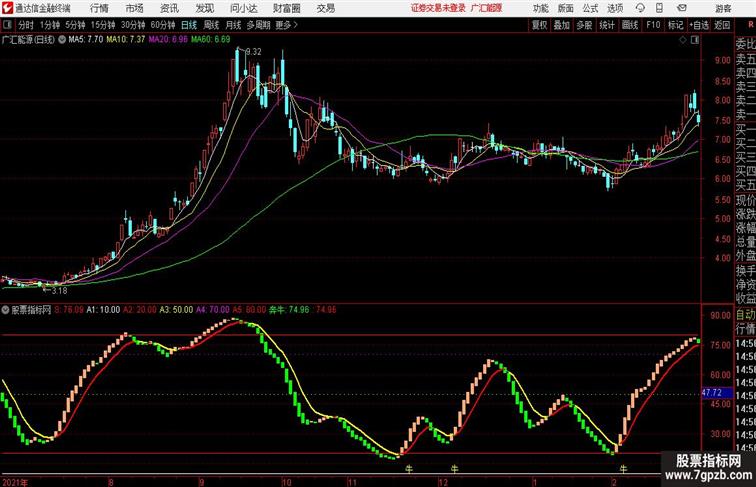Toggle the side panel icon beside the diamond
The image size is (756, 487).
click(x=694, y=40)
